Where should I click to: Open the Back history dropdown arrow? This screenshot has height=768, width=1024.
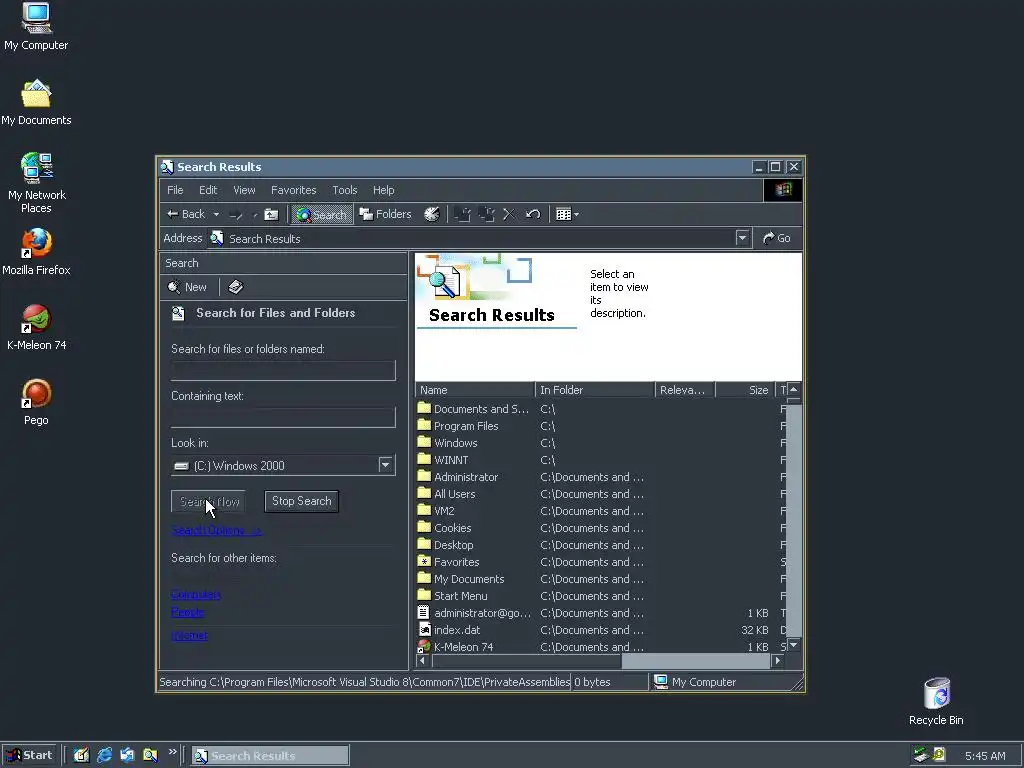[x=216, y=214]
